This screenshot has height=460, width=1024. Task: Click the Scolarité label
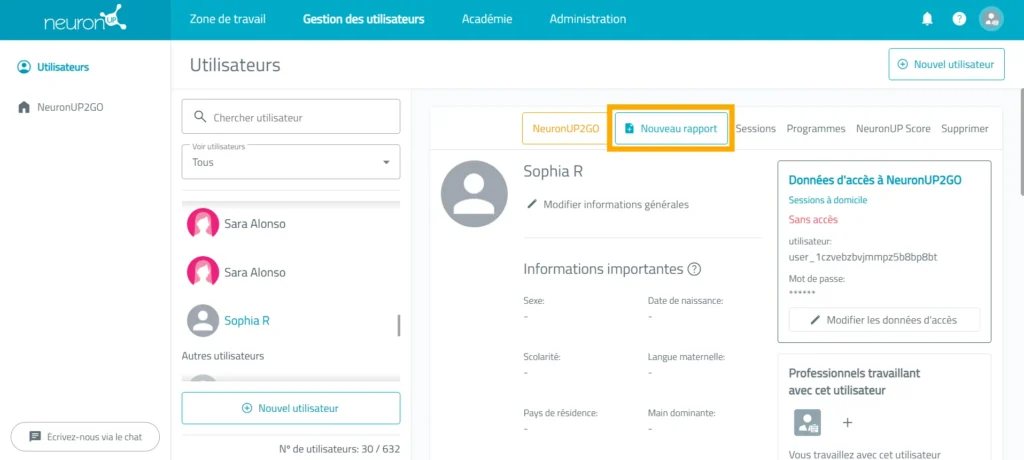542,357
